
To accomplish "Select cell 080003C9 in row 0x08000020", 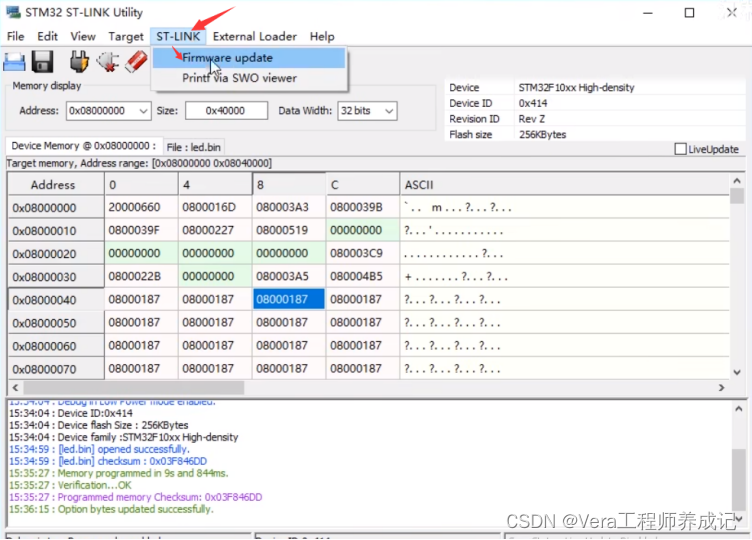I will 363,253.
